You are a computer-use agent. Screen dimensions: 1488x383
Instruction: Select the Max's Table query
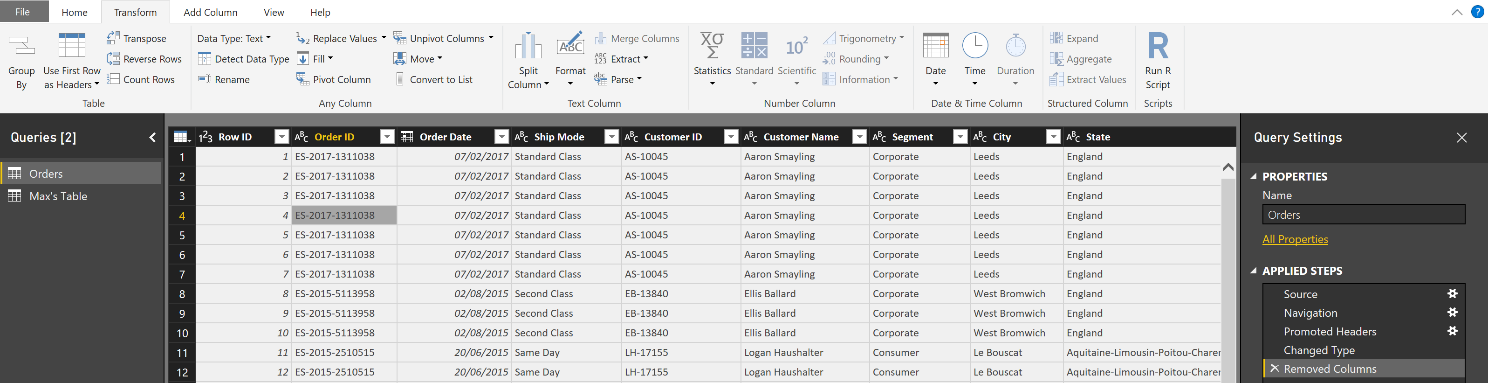(81, 195)
